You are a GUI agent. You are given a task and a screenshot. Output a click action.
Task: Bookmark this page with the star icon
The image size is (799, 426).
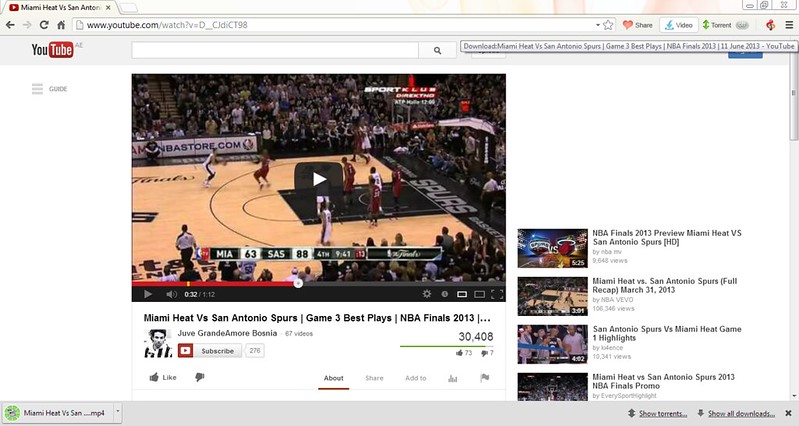point(608,25)
